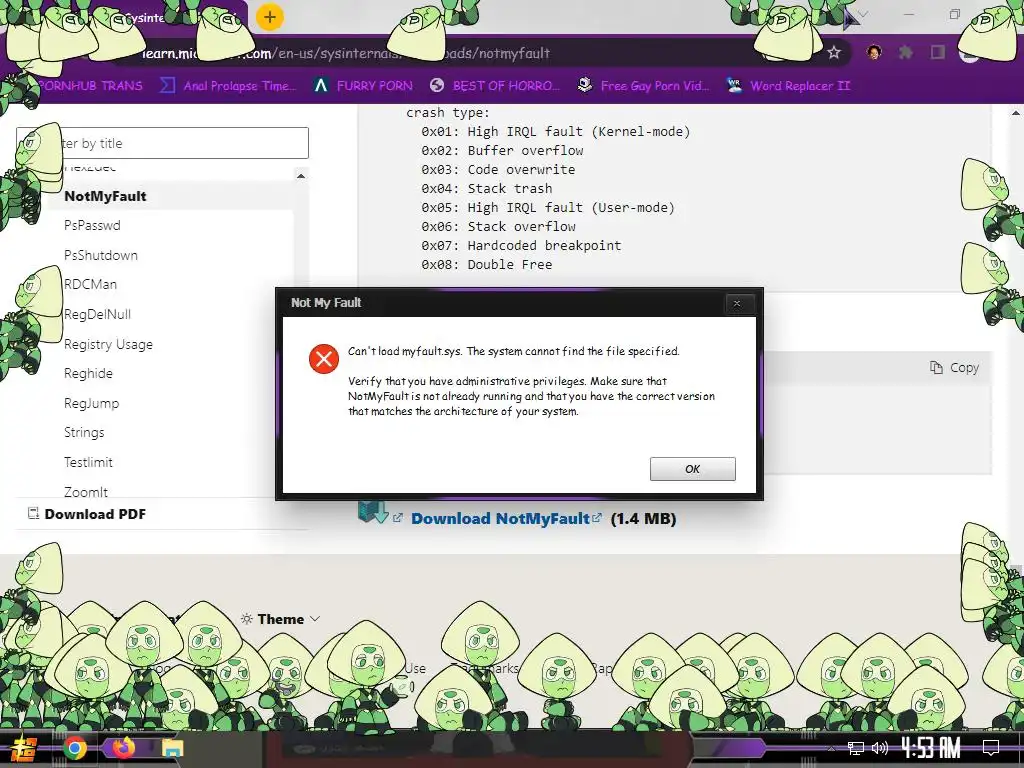Open Strings in the sidebar

point(84,432)
